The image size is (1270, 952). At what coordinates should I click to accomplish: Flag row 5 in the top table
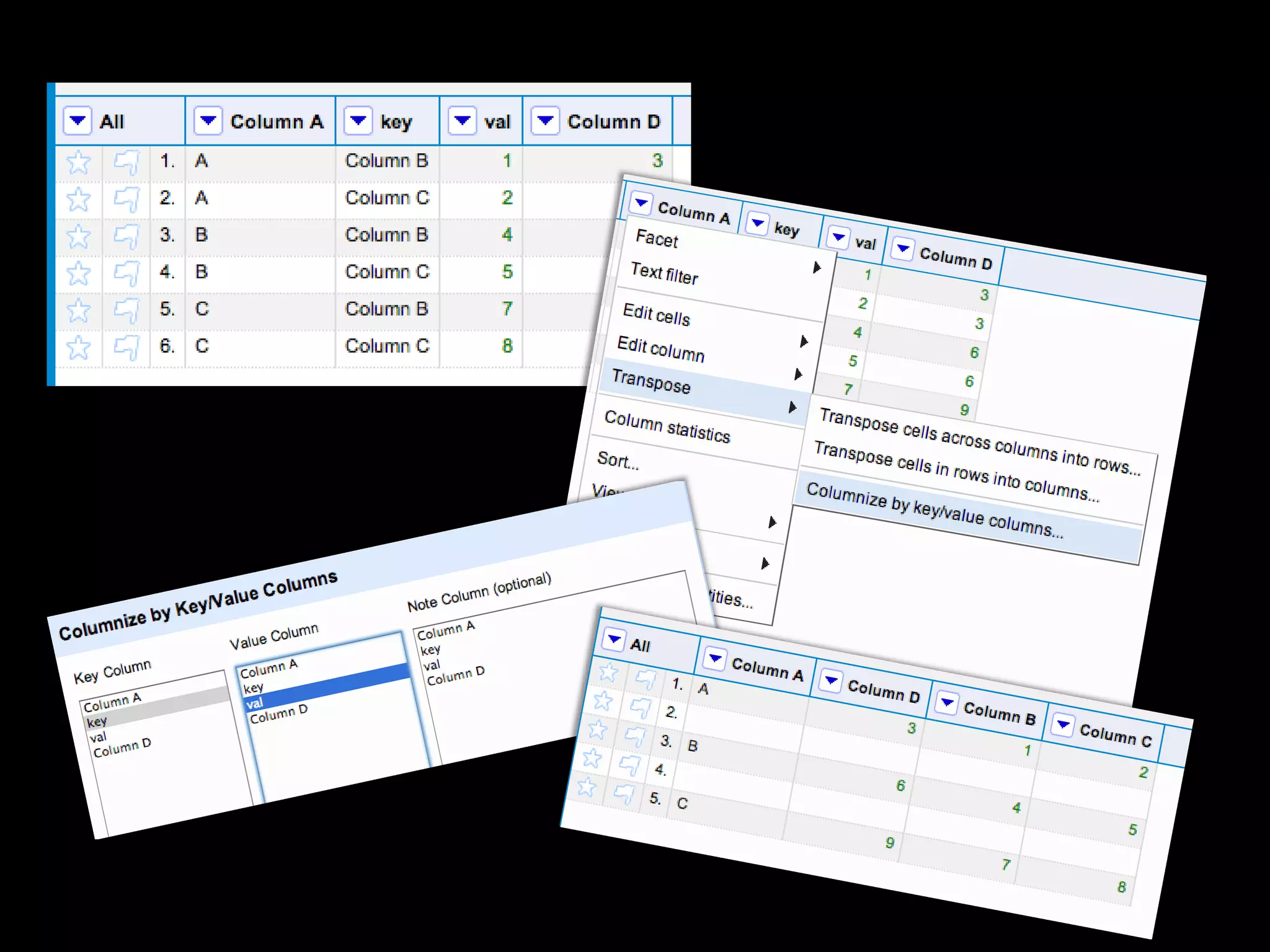[127, 310]
